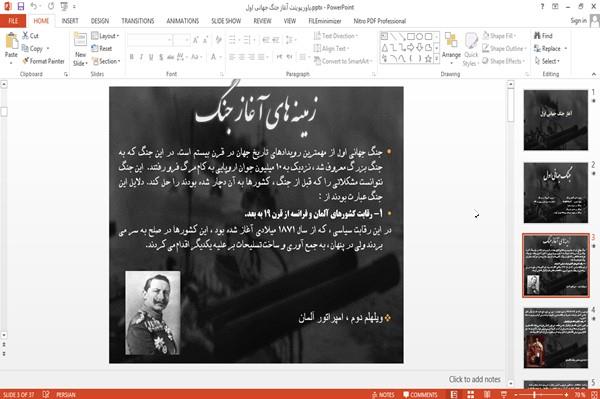
Task: Open the Shape Fill dropdown
Action: (499, 36)
